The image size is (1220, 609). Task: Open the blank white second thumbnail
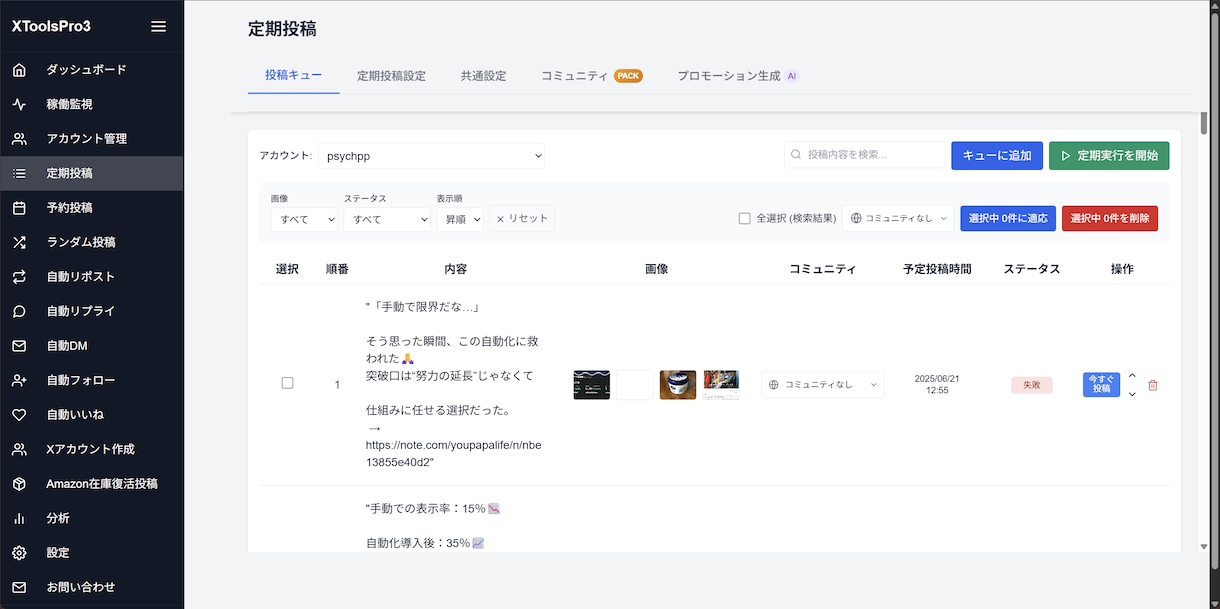[x=634, y=385]
